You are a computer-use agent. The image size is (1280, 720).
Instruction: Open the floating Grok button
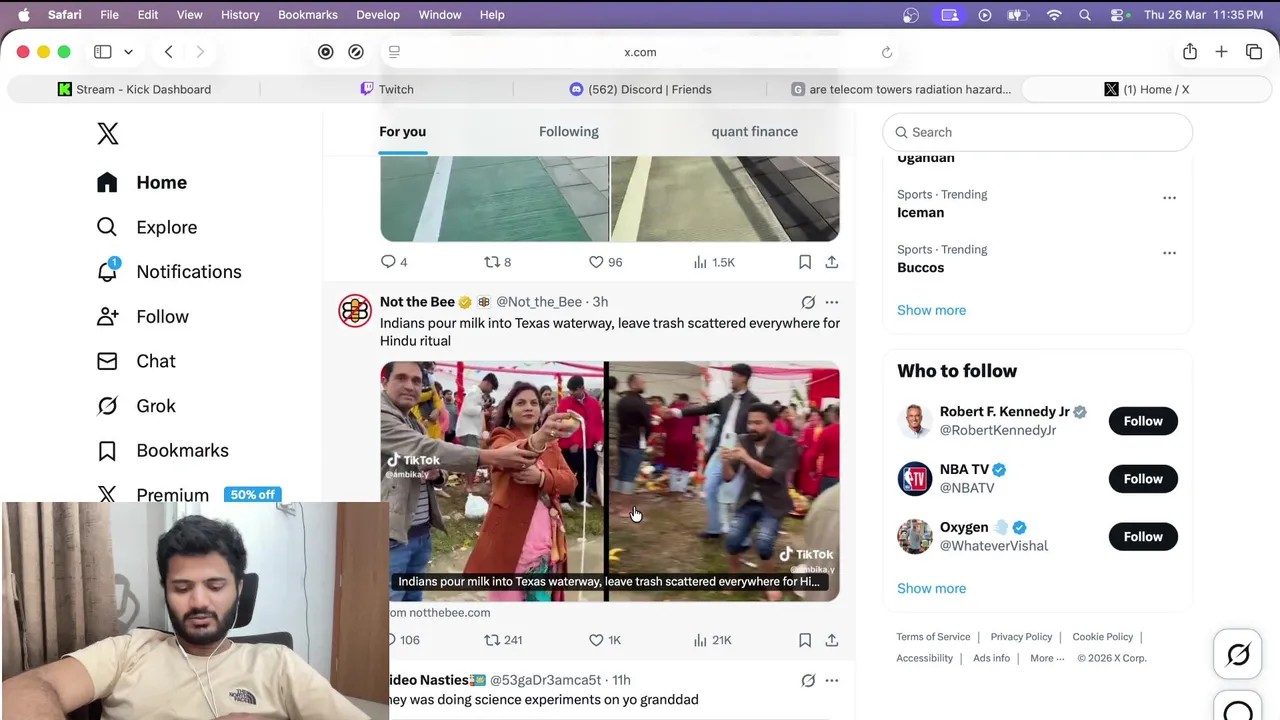click(x=1238, y=655)
